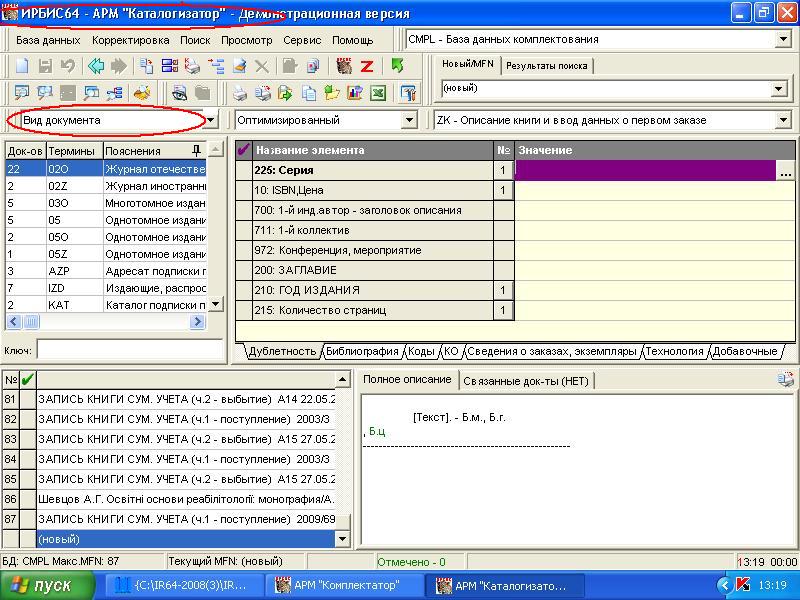Click the Ключ input field
Viewport: 800px width, 600px height.
click(x=130, y=351)
